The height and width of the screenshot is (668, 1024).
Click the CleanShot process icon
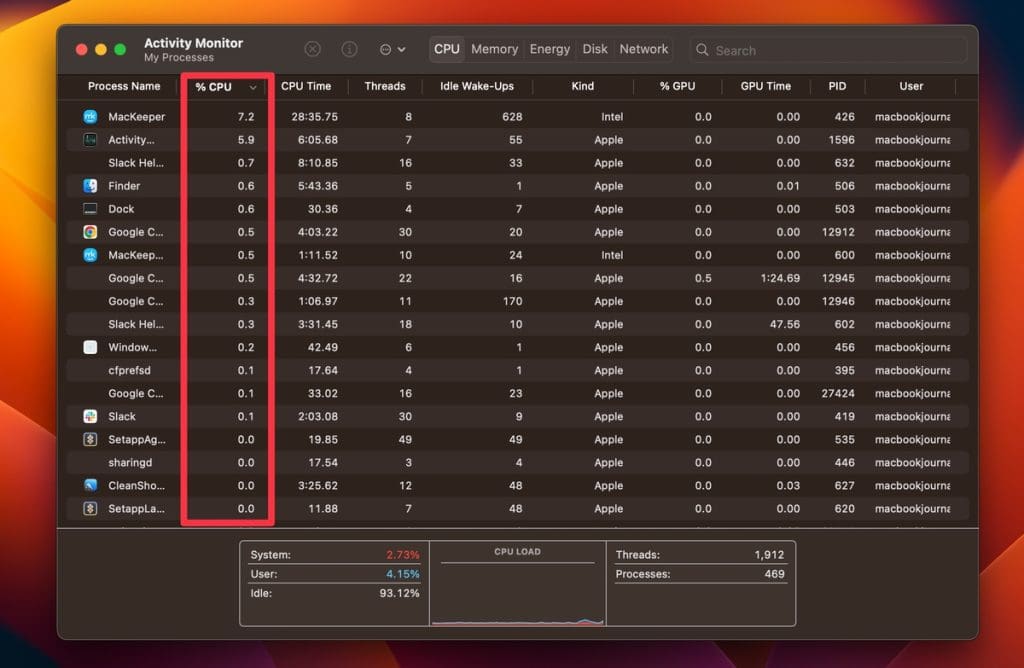point(90,485)
